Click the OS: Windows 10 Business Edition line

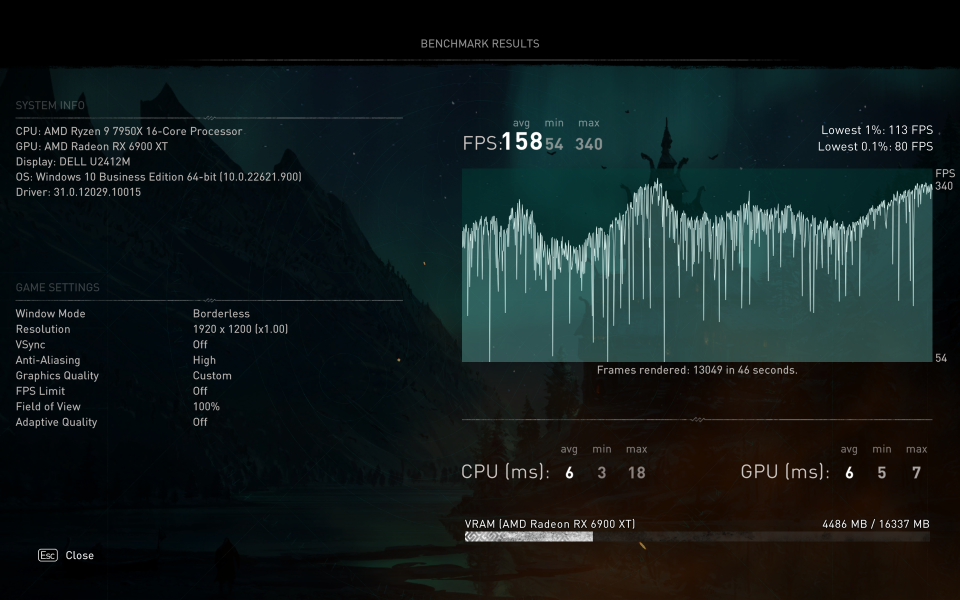coord(159,177)
